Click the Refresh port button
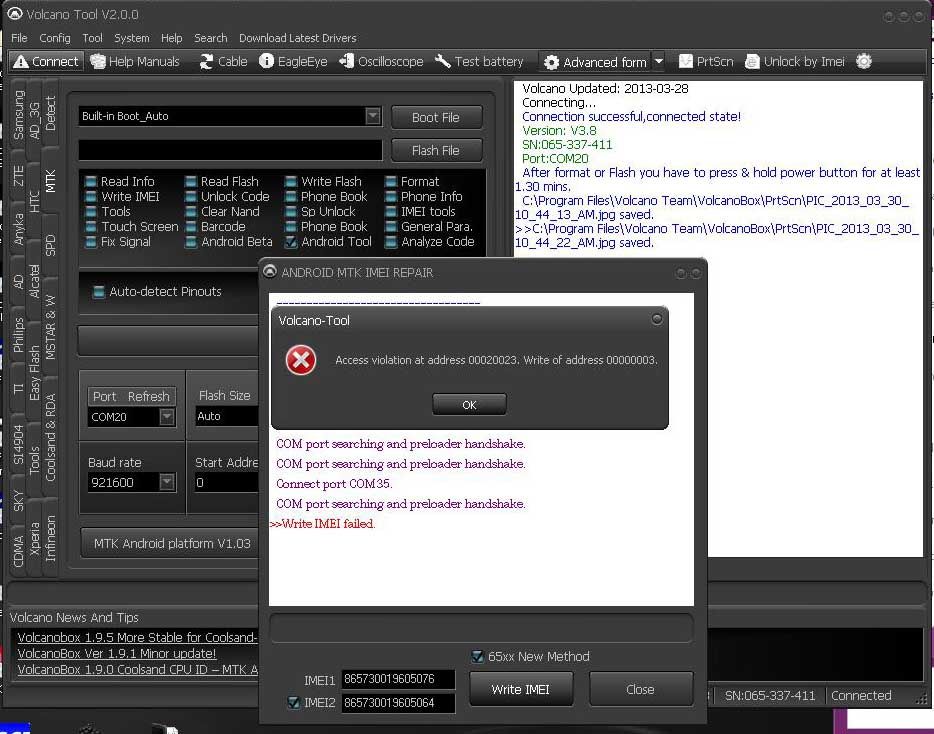This screenshot has height=734, width=934. 148,396
